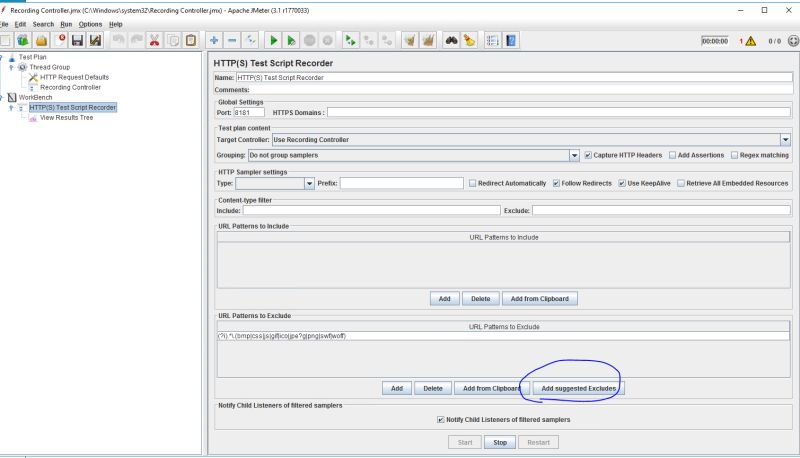Select the WorkBench tree item
Screen dimensions: 800x458
(x=35, y=97)
